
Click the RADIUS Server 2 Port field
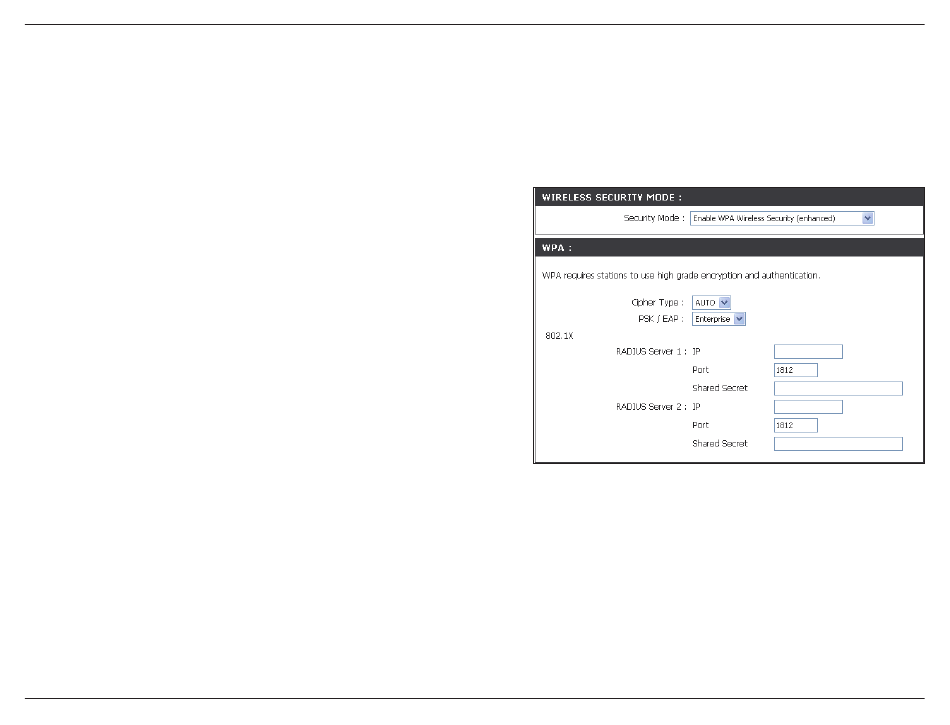coord(796,426)
